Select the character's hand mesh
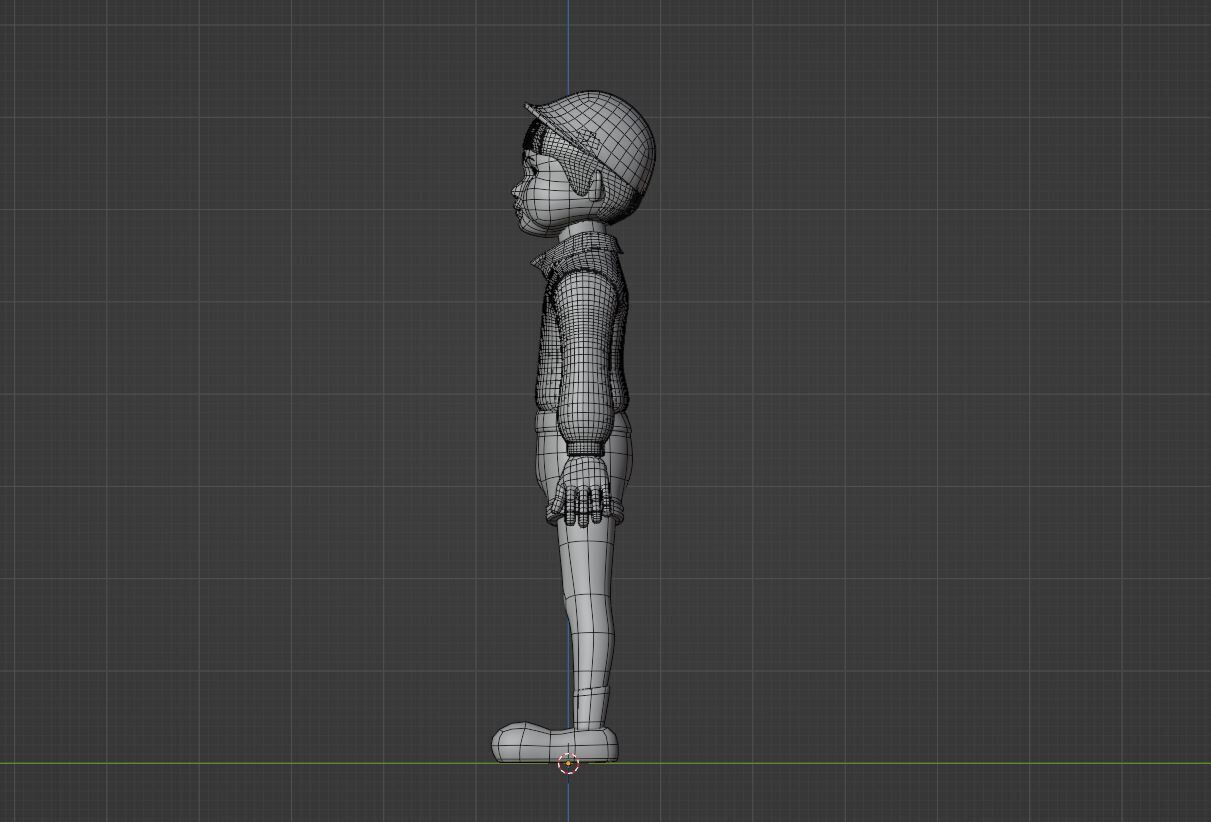This screenshot has width=1211, height=822. point(585,490)
